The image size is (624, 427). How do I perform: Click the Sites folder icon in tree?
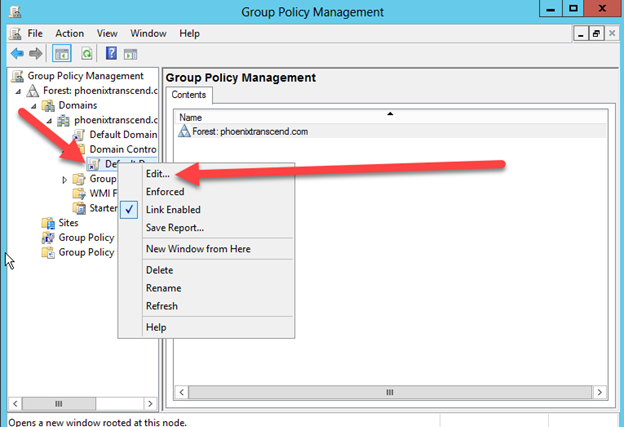[x=47, y=223]
